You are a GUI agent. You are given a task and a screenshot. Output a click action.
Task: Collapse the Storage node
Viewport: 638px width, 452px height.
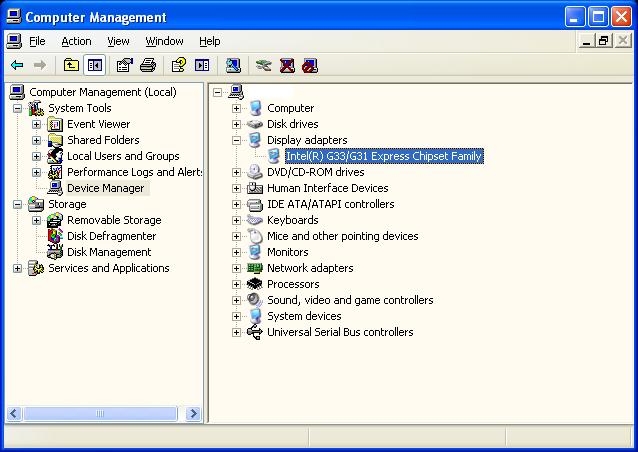point(17,204)
